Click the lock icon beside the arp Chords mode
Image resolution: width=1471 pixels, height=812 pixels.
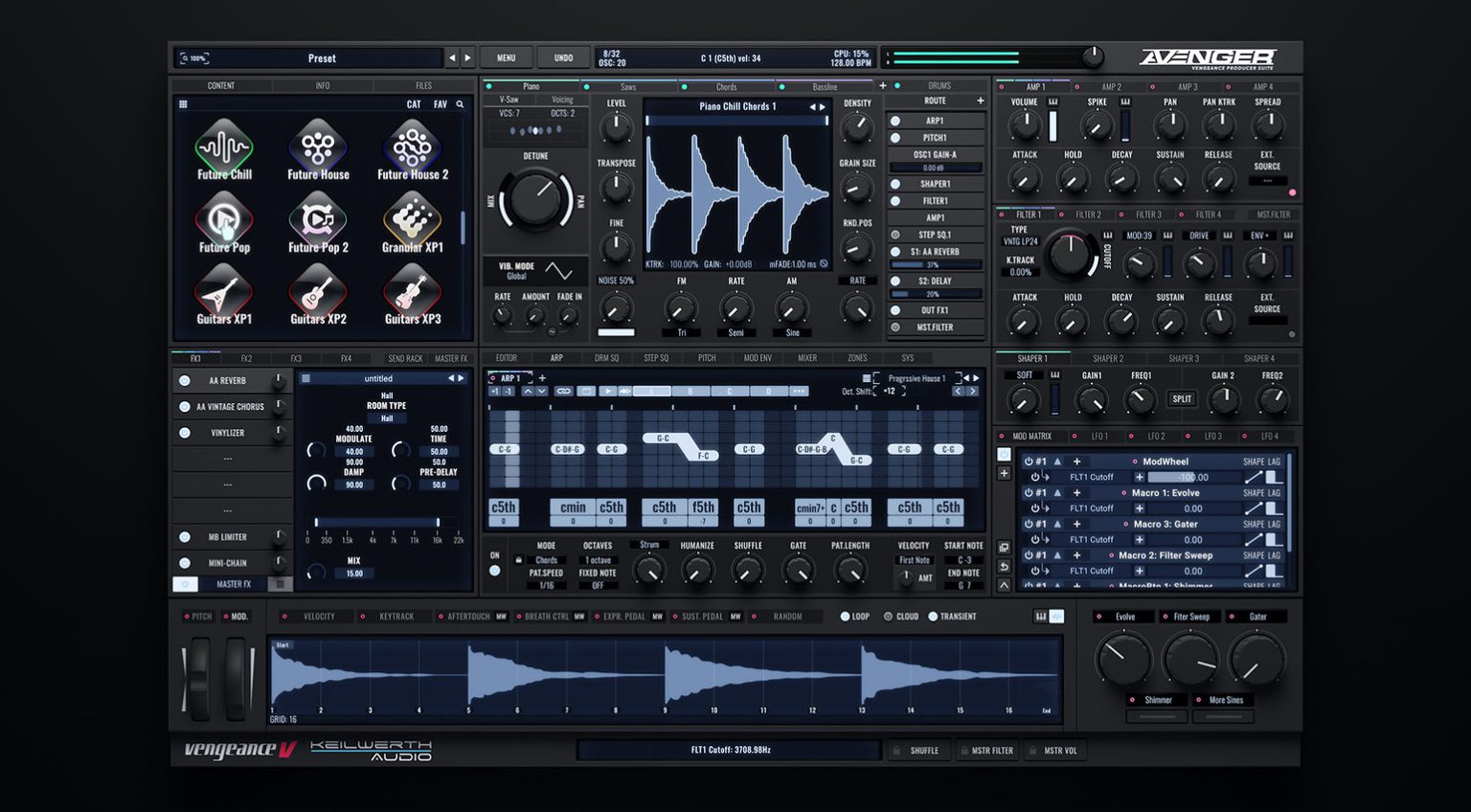(519, 560)
